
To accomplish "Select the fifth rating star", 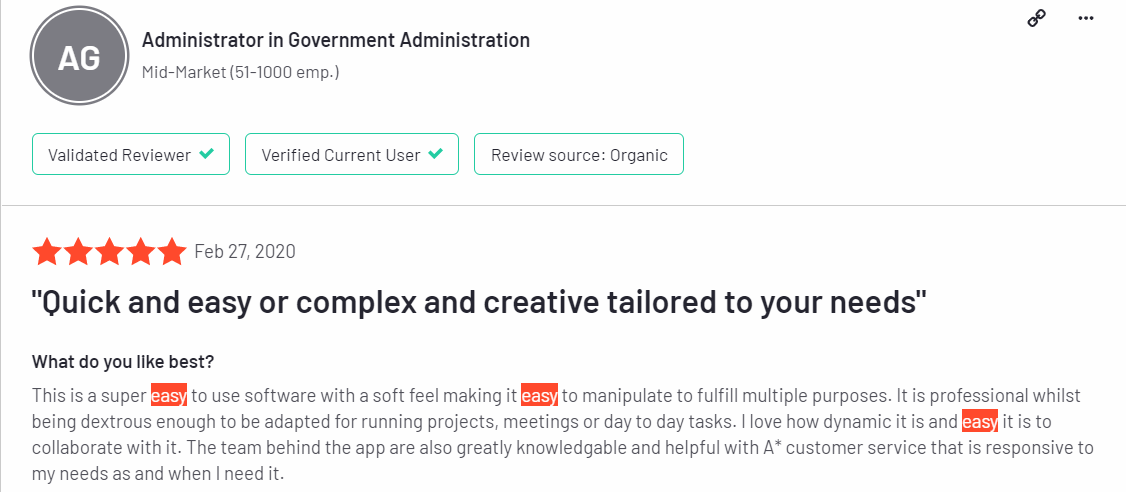I will [x=172, y=252].
